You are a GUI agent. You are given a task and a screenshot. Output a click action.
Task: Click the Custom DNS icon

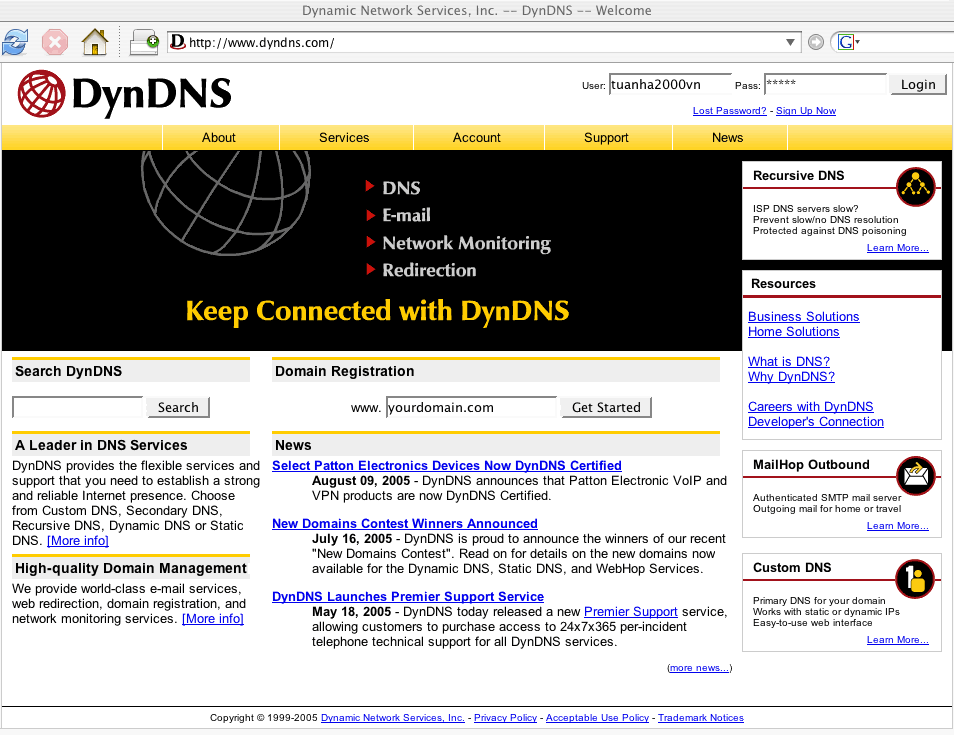point(914,578)
